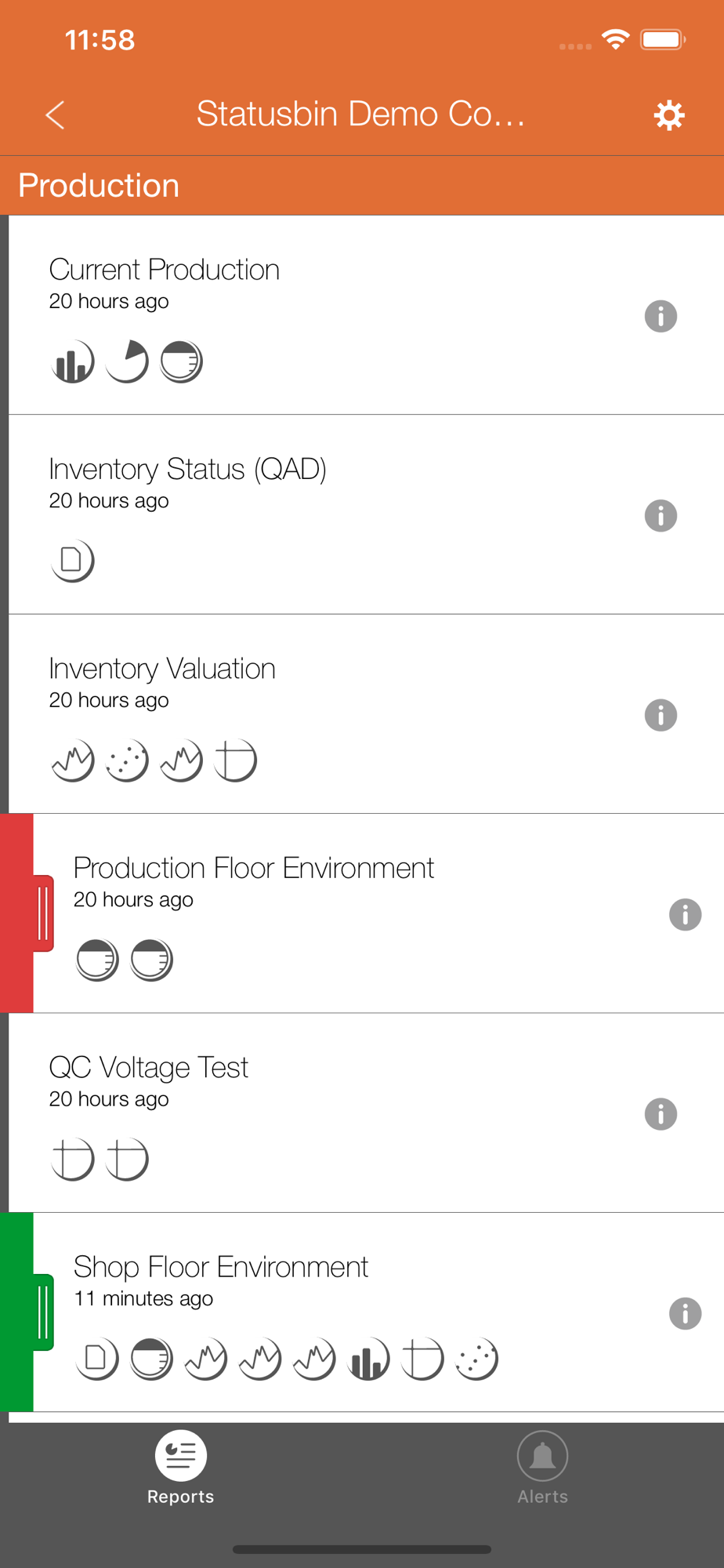Viewport: 724px width, 1568px height.
Task: Open the settings gear icon
Action: (x=669, y=115)
